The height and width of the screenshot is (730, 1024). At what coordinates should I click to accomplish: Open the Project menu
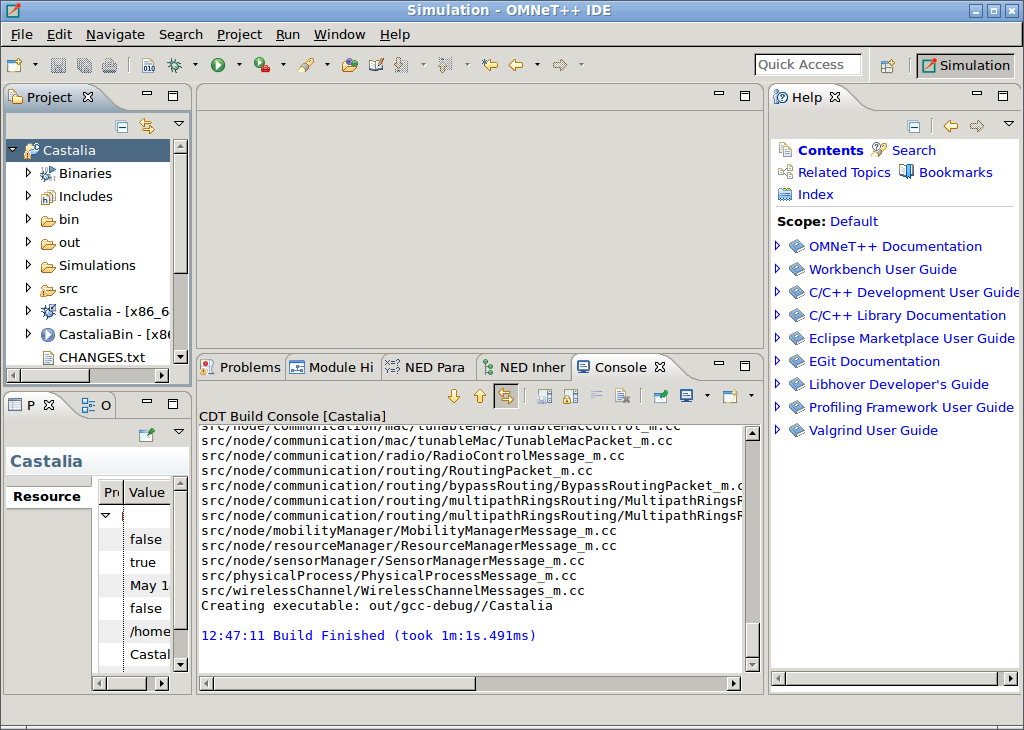[239, 35]
